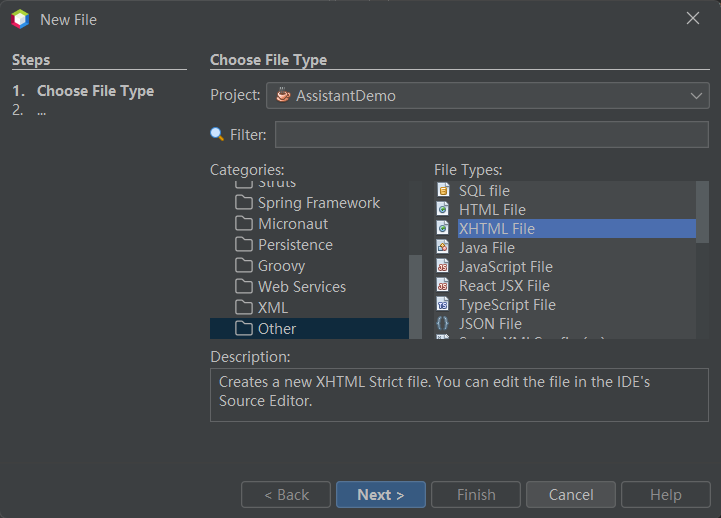
Task: Click the search magnifier icon beside Filter
Action: 217,134
